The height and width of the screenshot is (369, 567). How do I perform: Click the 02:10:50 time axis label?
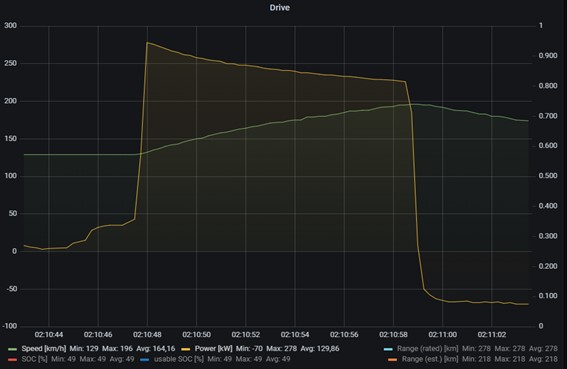tap(196, 335)
